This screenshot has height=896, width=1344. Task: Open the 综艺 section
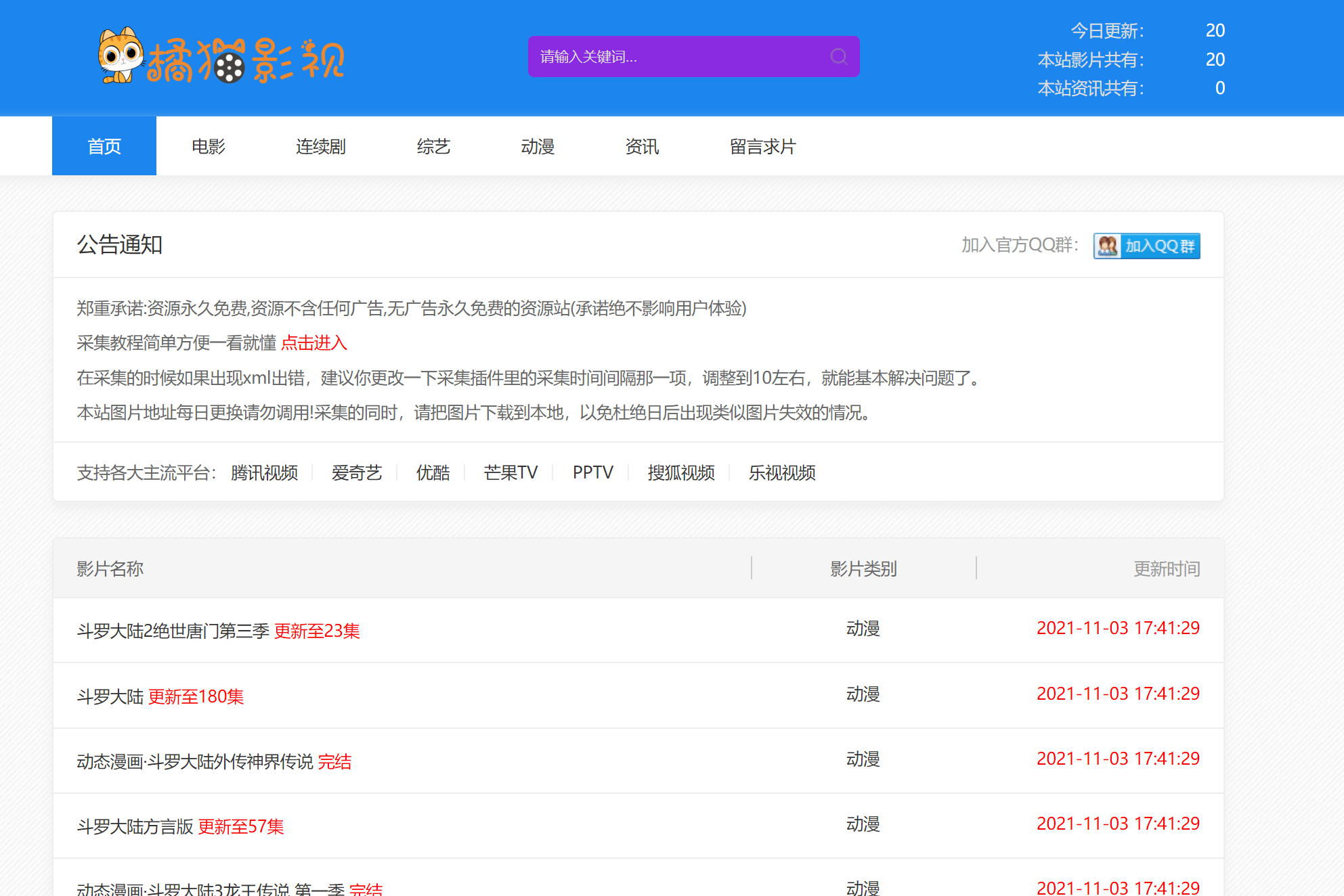(x=433, y=145)
